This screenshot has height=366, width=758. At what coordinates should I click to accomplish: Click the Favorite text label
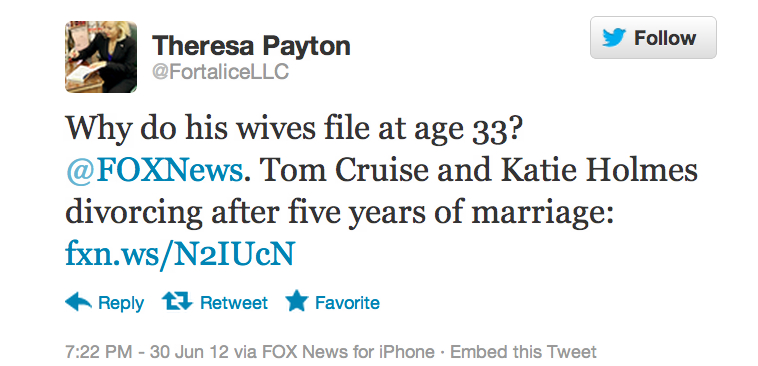pos(347,303)
